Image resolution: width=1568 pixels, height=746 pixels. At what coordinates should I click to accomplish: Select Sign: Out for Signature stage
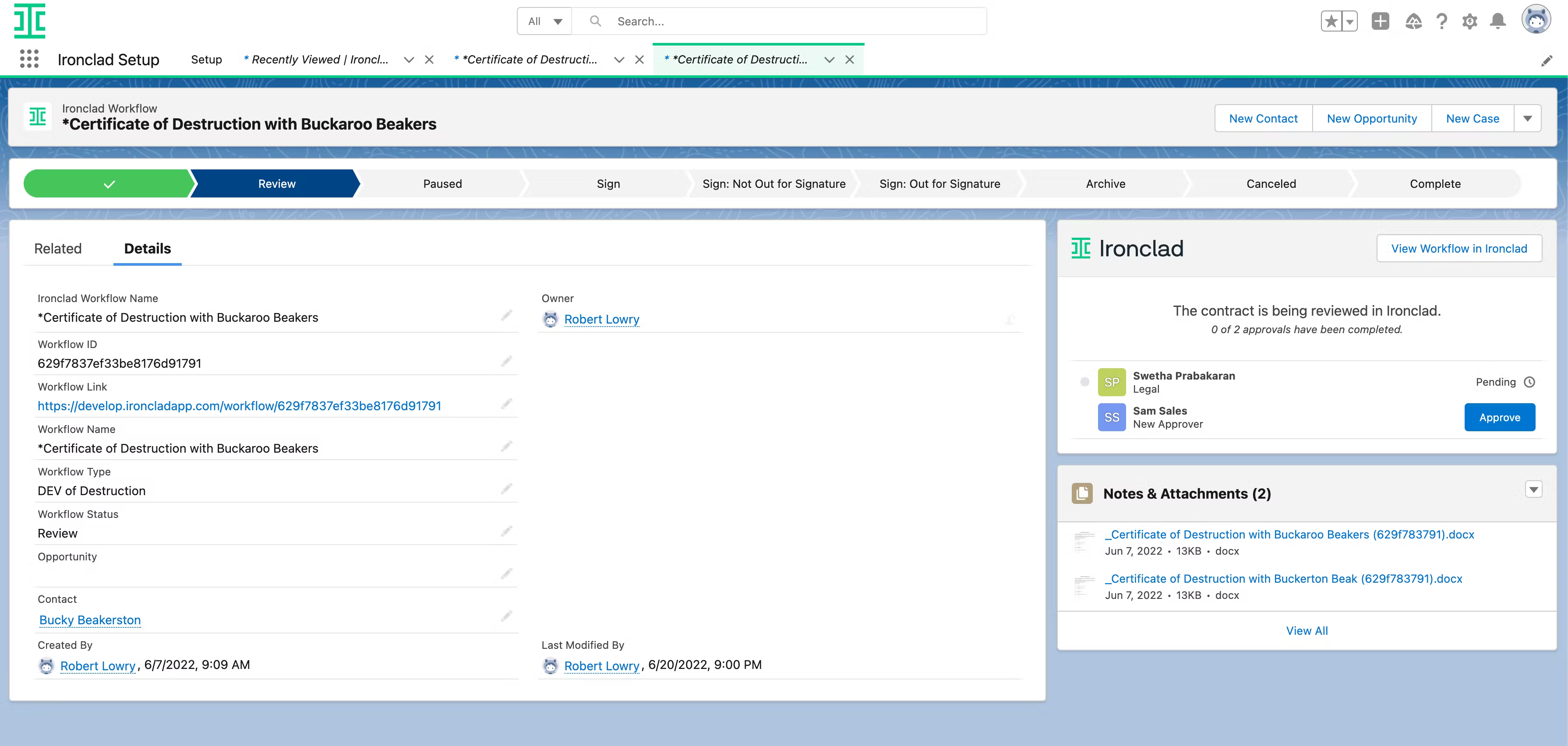tap(939, 184)
